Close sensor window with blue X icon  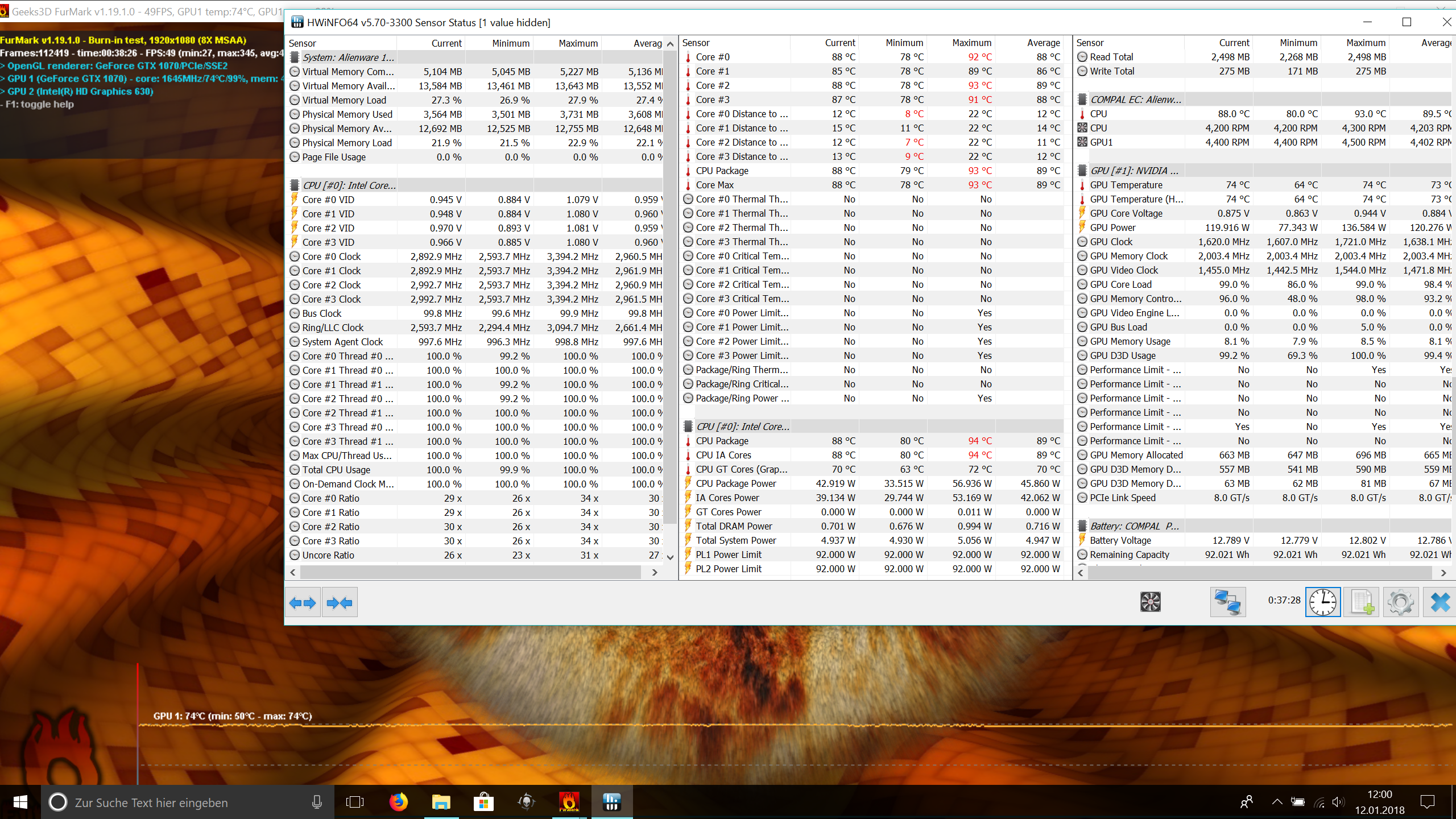(1440, 602)
